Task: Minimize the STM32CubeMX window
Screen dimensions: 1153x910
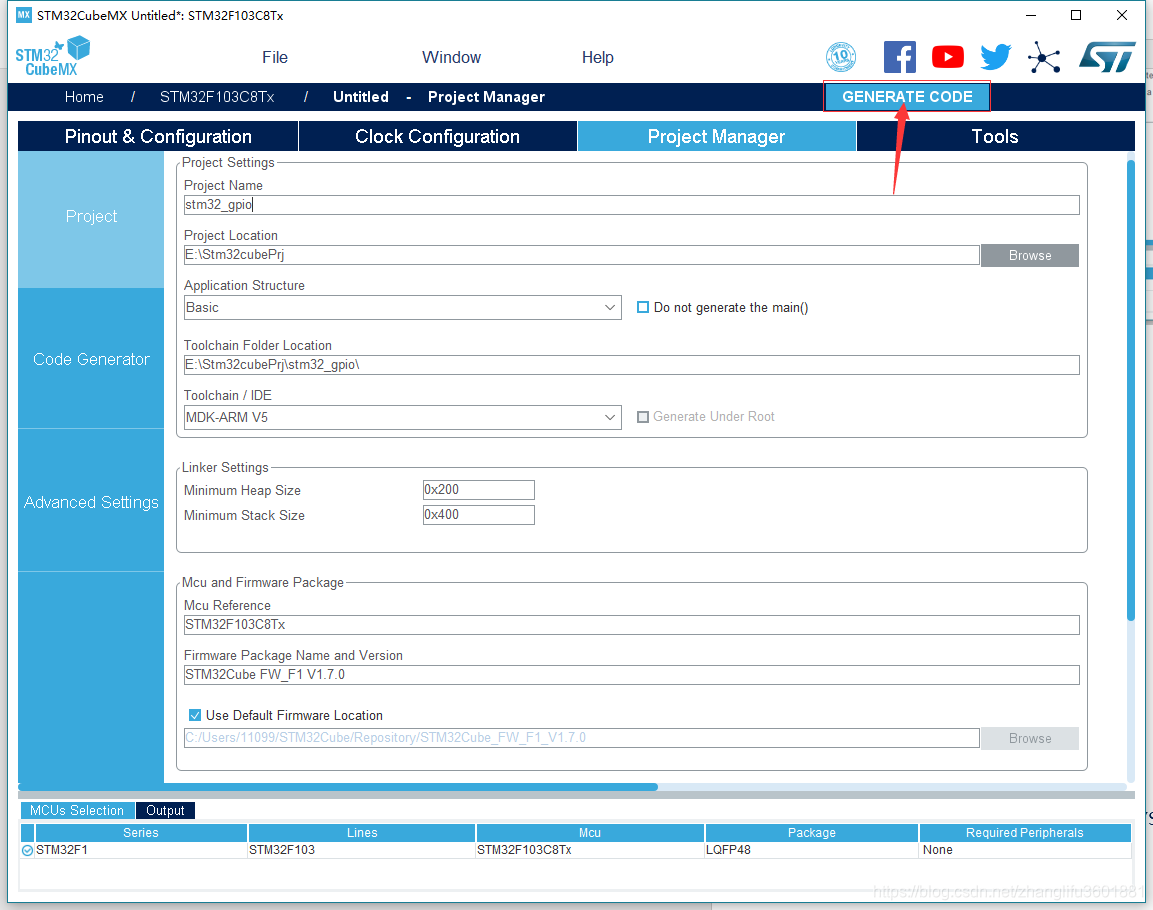Action: (x=1031, y=15)
